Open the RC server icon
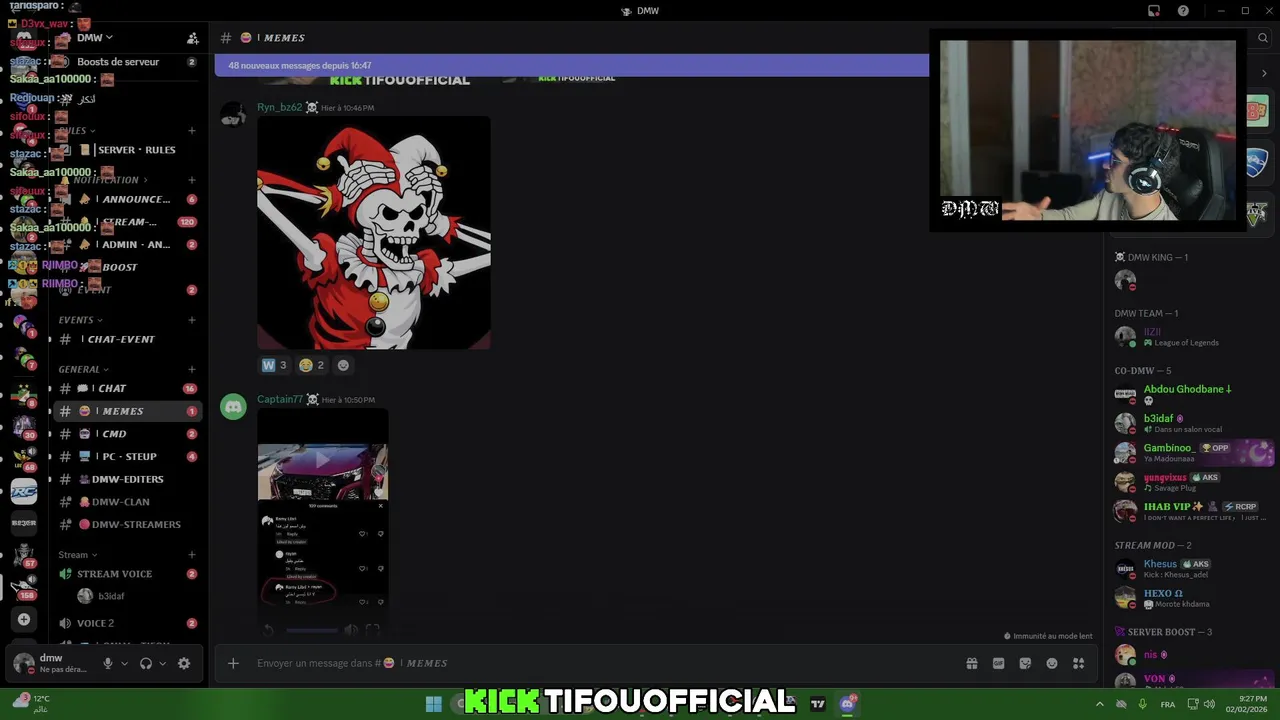 (24, 491)
